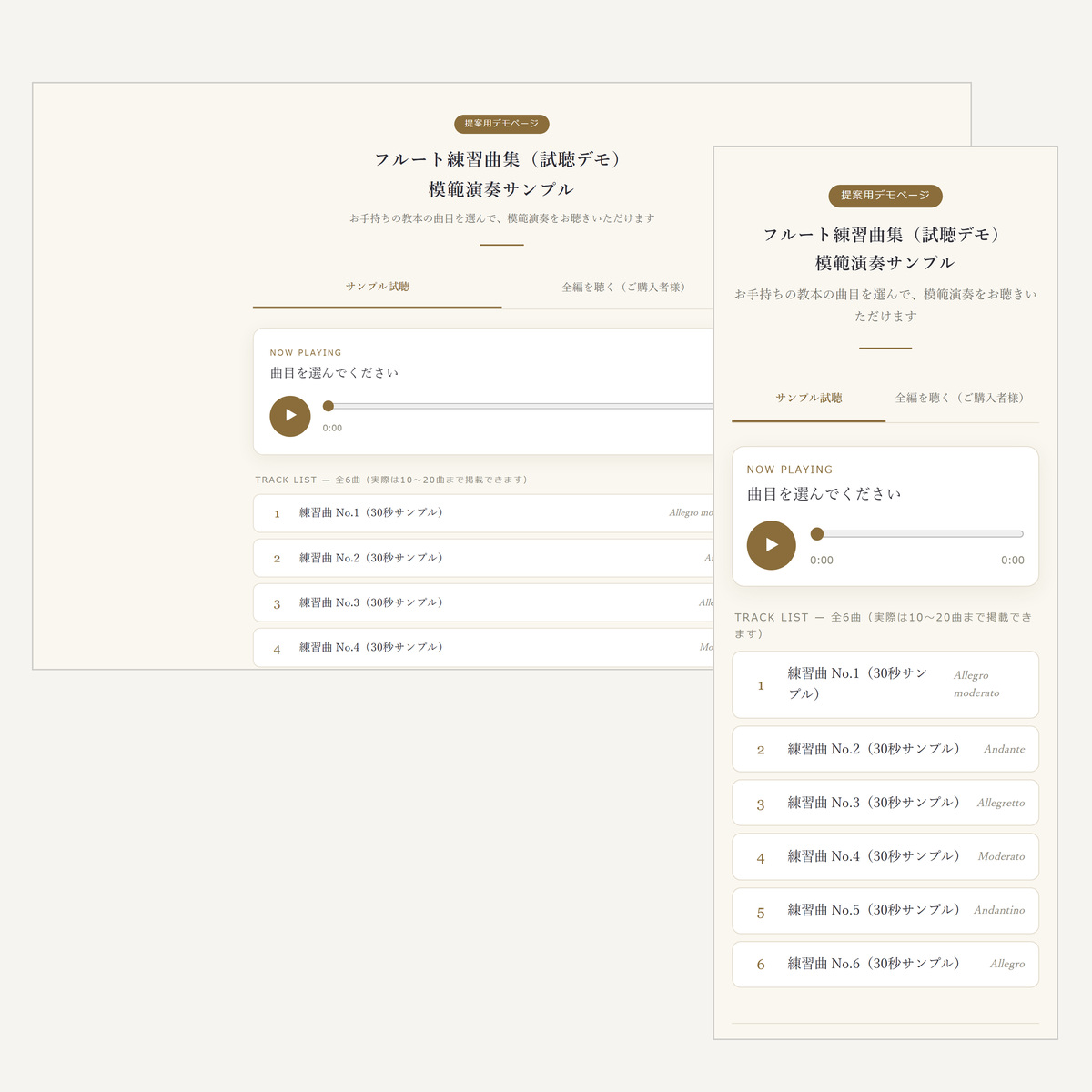The width and height of the screenshot is (1092, 1092).
Task: Click NOW PLAYING label in desktop player
Action: point(306,352)
